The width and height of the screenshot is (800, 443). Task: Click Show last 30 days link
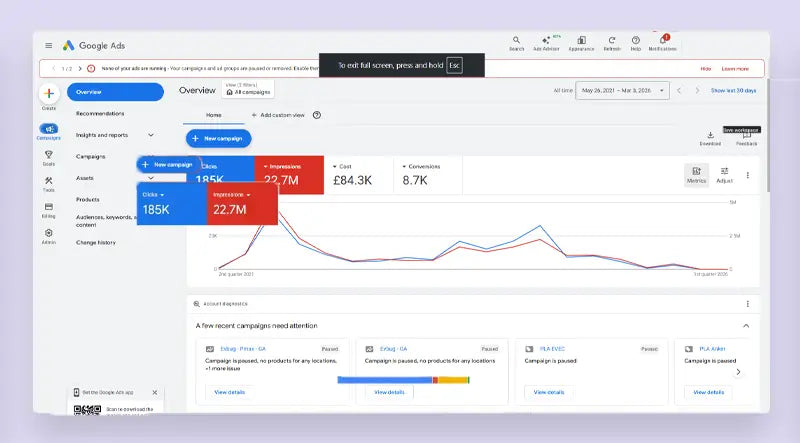point(733,90)
